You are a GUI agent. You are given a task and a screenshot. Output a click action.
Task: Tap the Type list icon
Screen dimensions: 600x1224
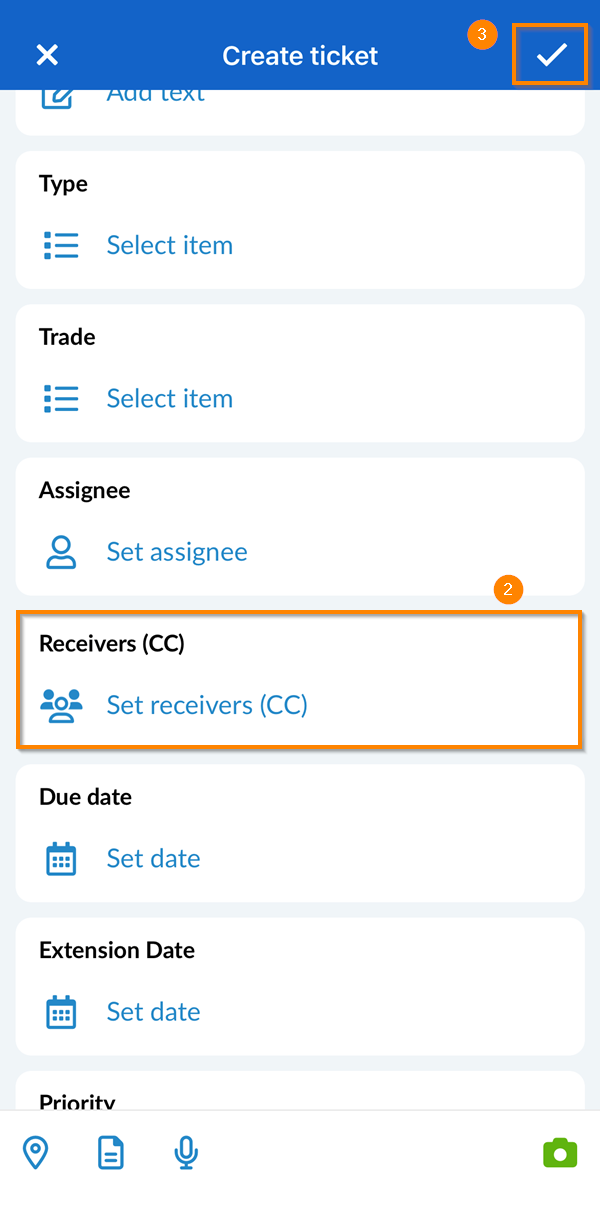click(61, 245)
